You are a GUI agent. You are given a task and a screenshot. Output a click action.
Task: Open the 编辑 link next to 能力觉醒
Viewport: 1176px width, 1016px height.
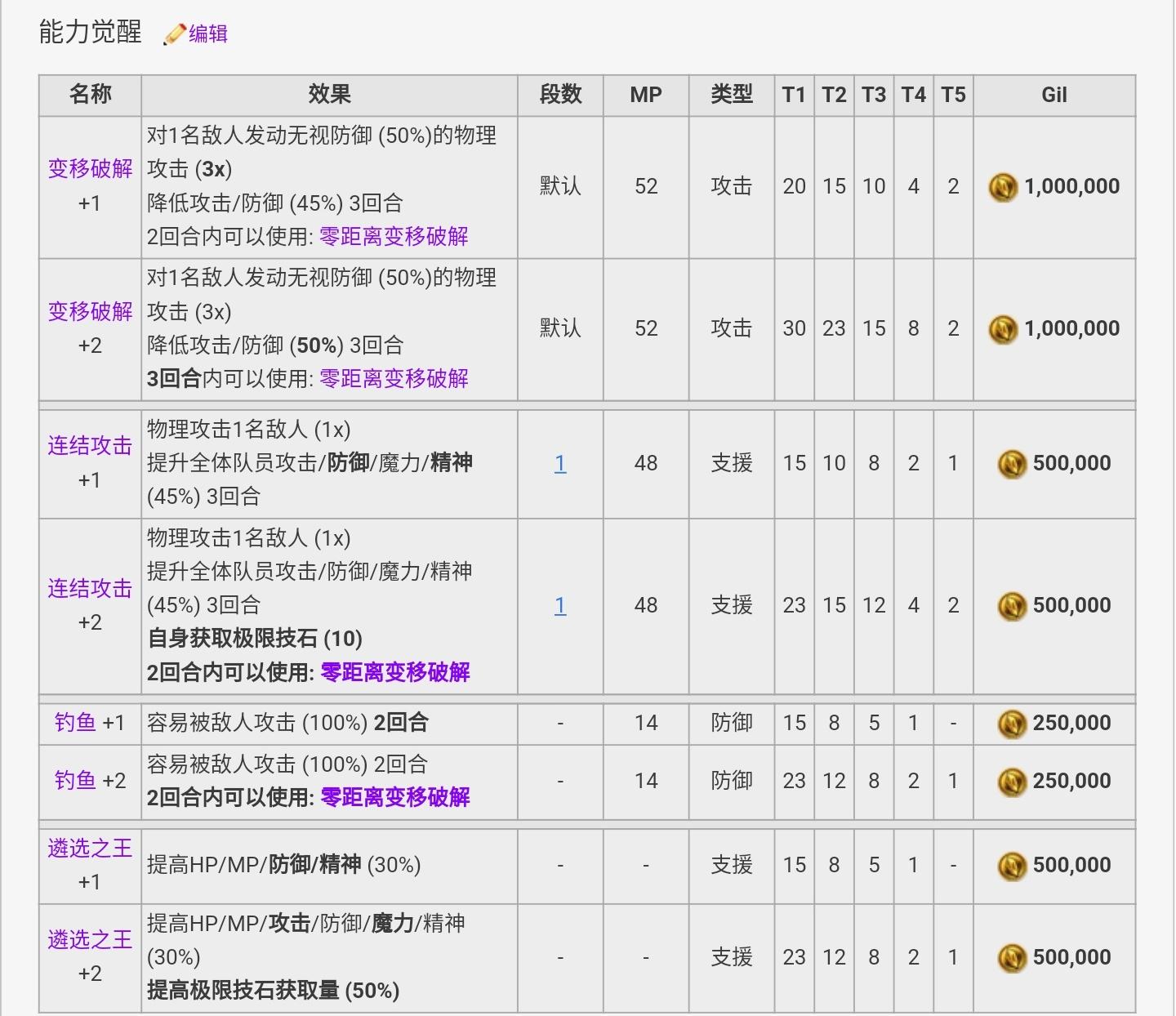tap(208, 34)
